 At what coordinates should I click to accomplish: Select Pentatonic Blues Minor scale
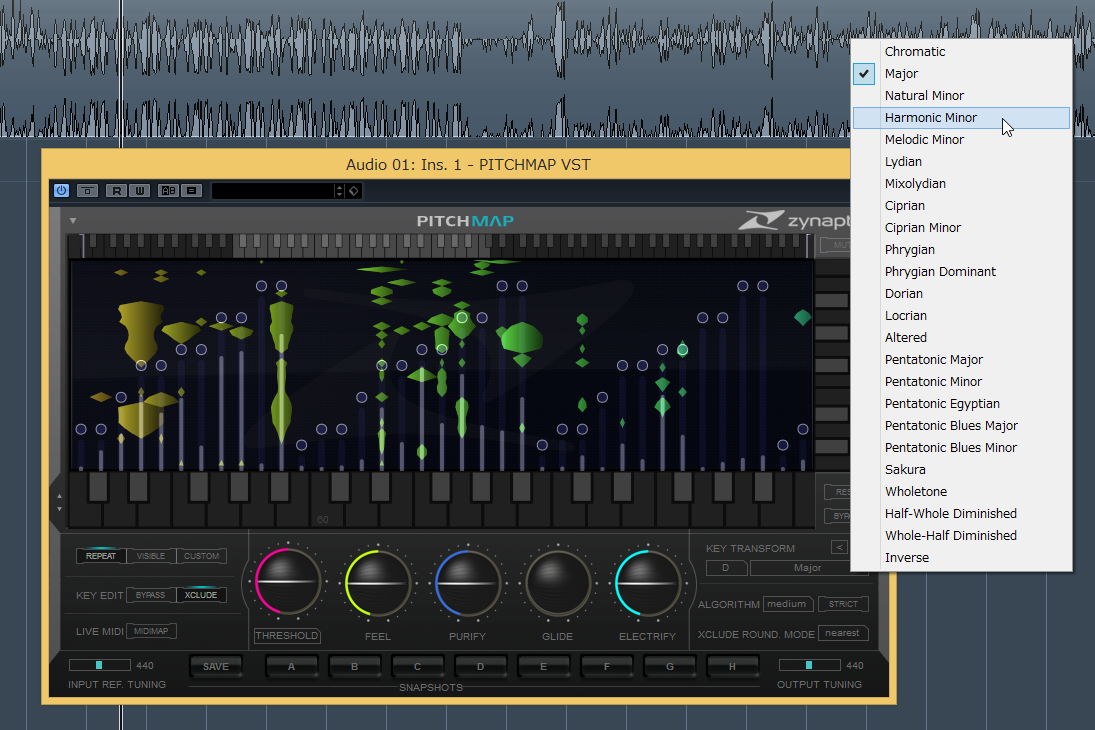point(962,448)
